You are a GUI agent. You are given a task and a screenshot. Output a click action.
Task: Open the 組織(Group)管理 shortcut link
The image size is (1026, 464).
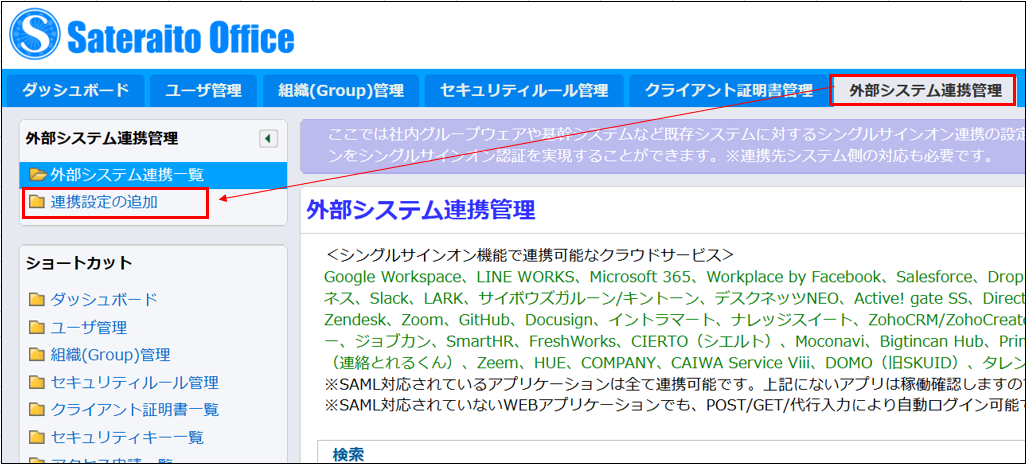pyautogui.click(x=110, y=355)
